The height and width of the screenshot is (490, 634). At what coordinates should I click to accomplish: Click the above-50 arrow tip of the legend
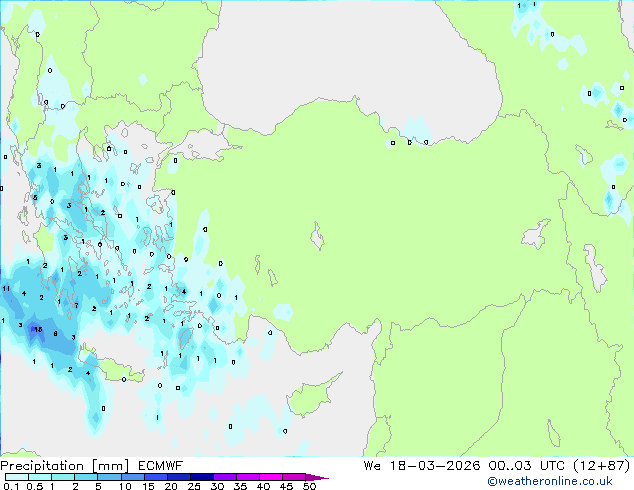317,477
